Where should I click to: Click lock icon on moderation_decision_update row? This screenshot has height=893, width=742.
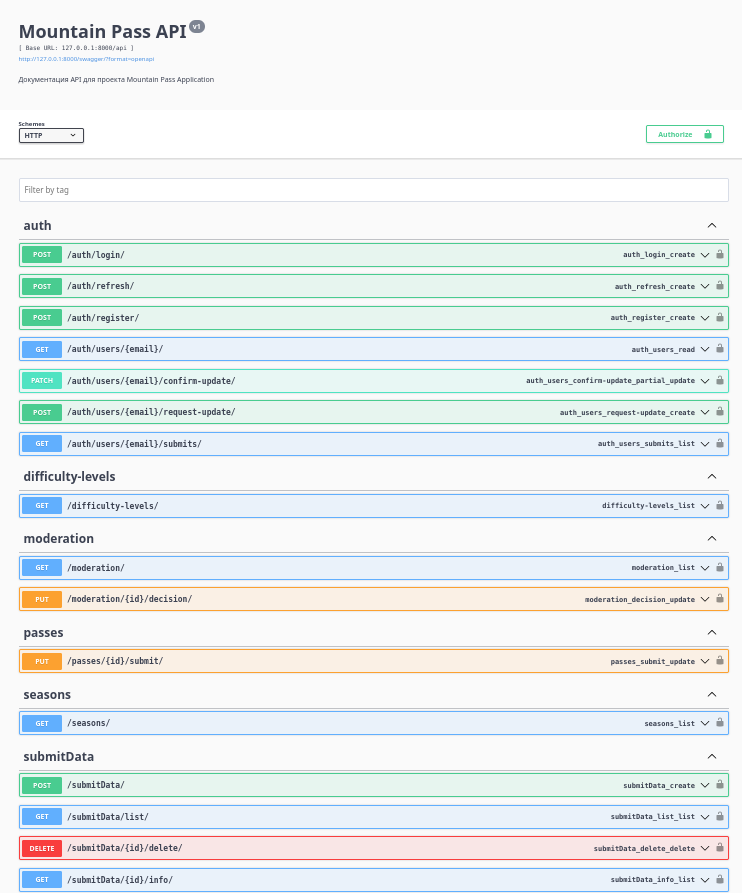click(x=720, y=599)
